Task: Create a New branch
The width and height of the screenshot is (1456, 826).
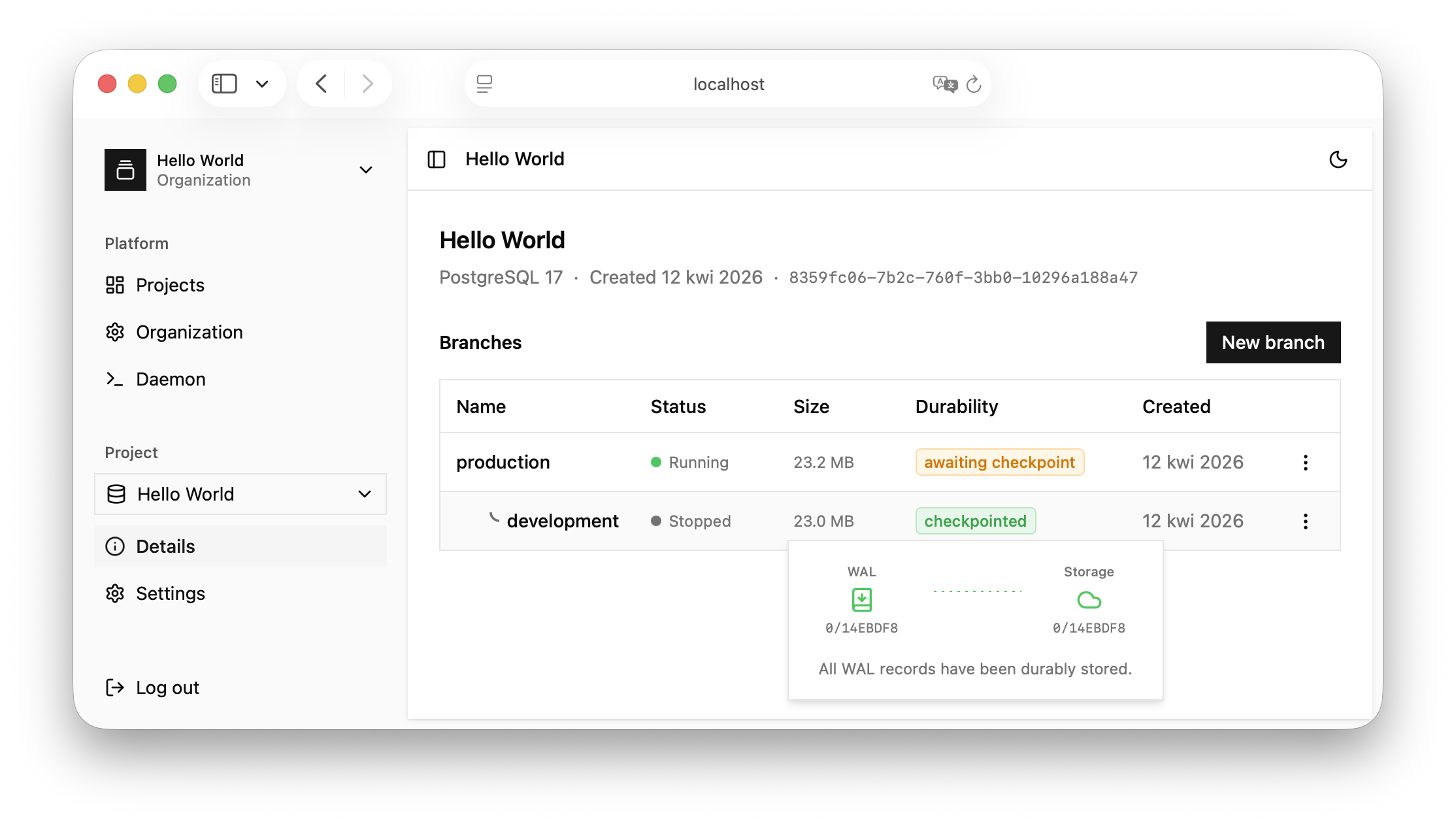Action: (1273, 342)
